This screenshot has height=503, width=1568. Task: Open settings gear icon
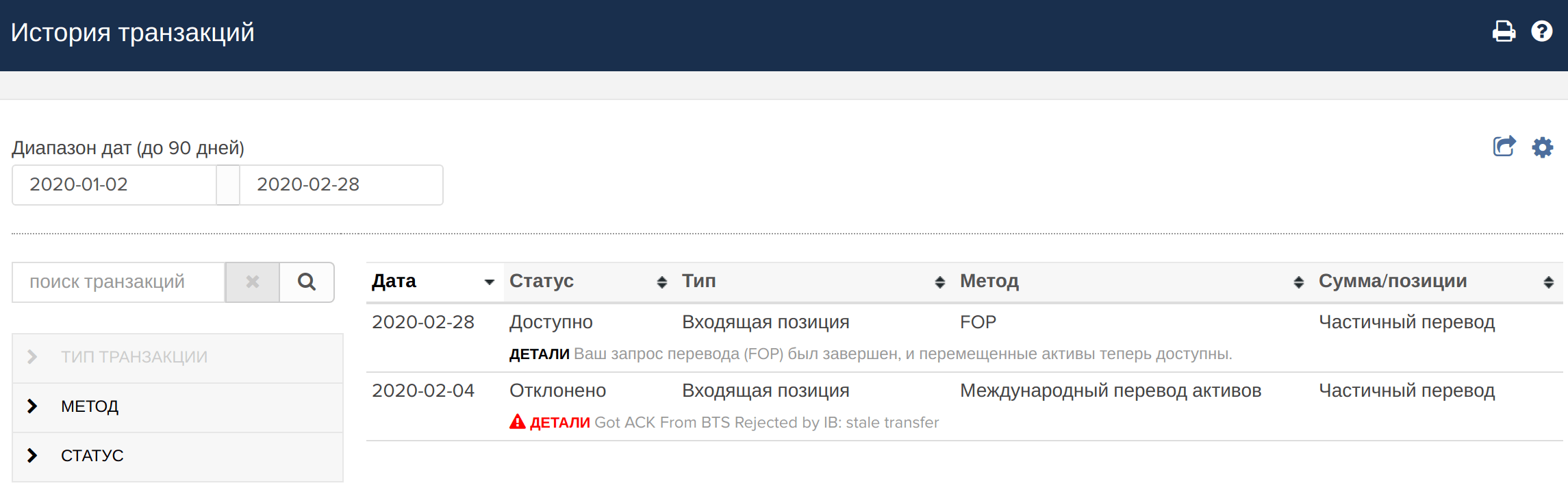point(1543,147)
